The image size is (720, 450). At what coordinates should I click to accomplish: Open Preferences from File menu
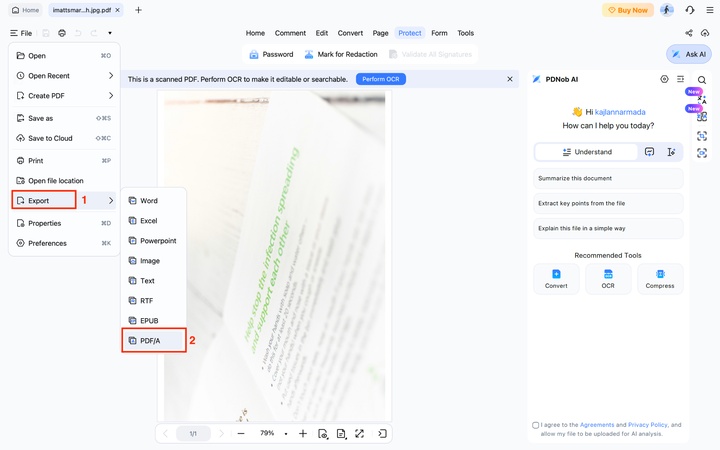point(64,243)
